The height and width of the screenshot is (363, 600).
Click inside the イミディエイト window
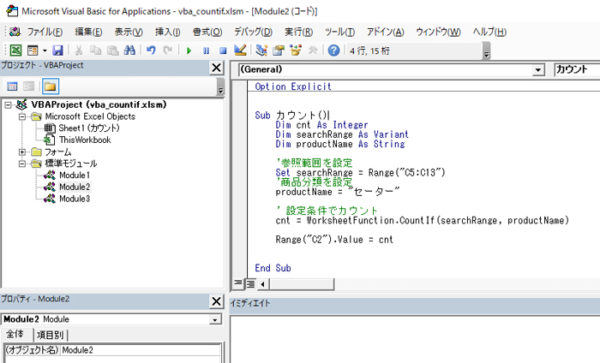point(415,339)
